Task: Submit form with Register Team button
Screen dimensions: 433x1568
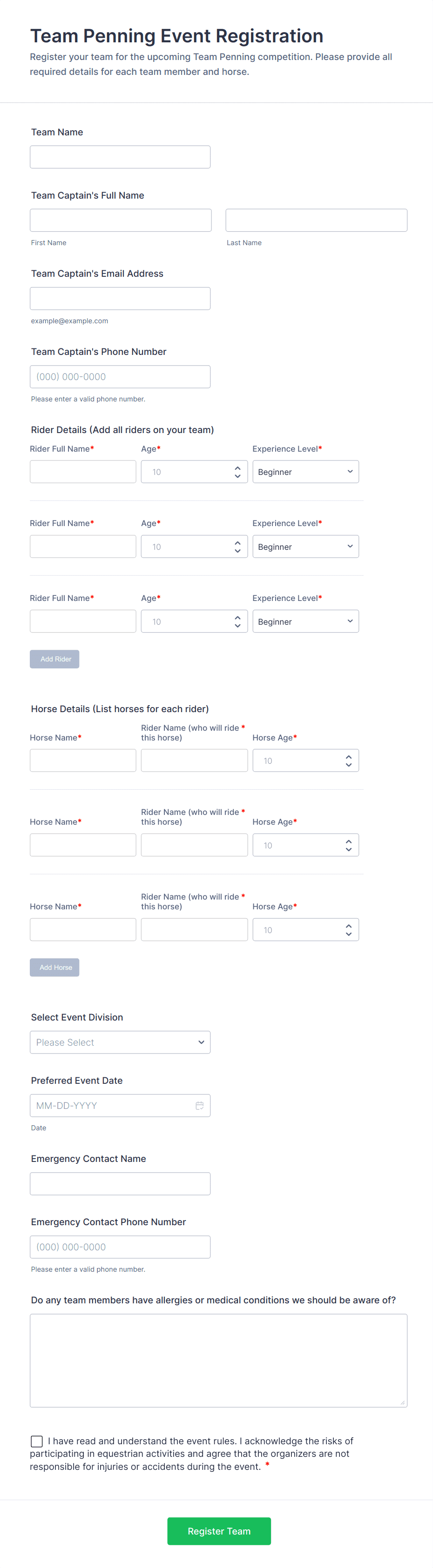Action: [x=219, y=1531]
